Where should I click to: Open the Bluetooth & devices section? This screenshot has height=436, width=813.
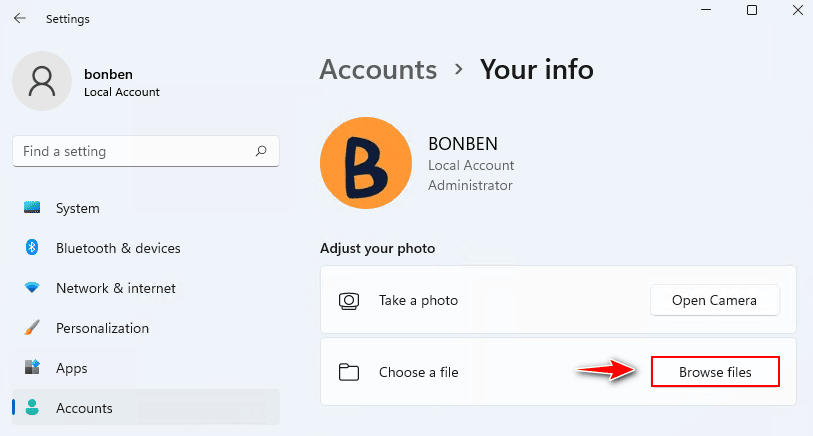[118, 248]
